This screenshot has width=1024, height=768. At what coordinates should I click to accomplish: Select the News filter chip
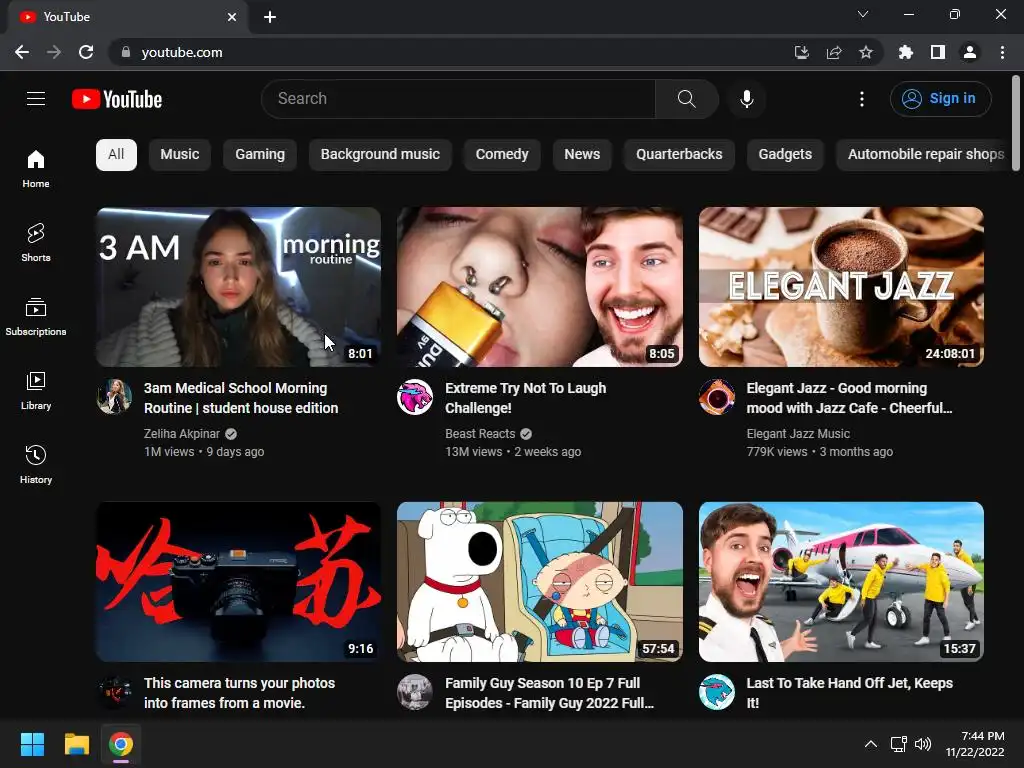pos(582,155)
